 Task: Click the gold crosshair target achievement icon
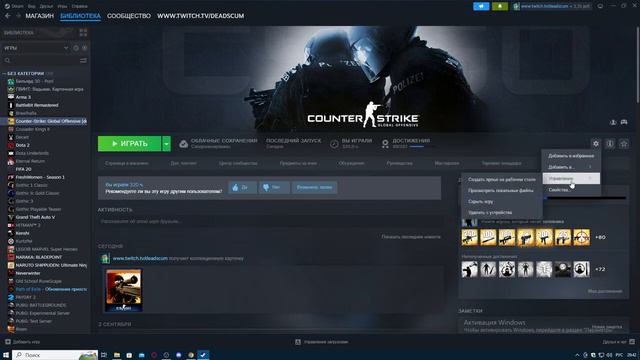coord(582,237)
